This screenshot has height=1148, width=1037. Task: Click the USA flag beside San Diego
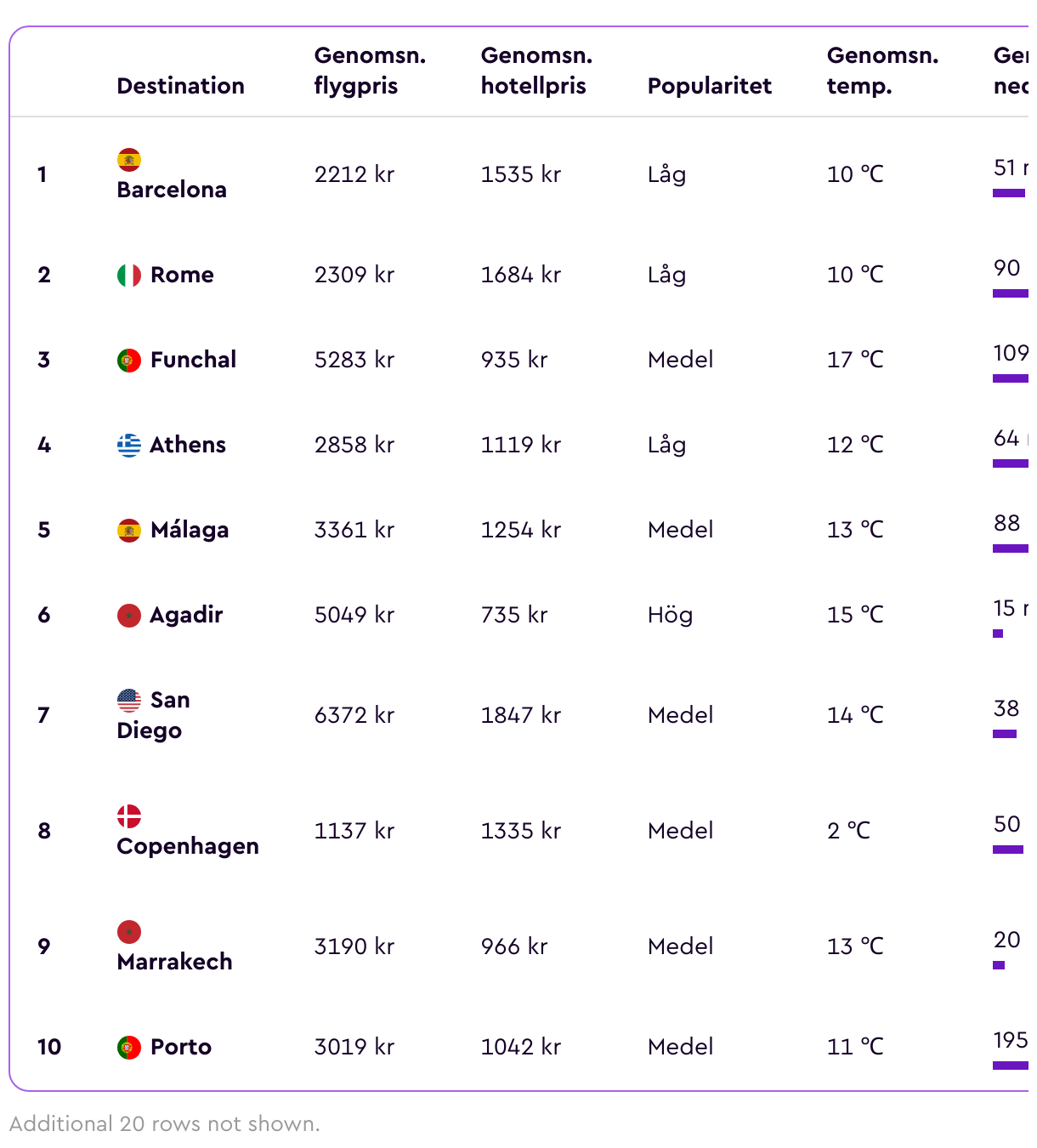(129, 701)
